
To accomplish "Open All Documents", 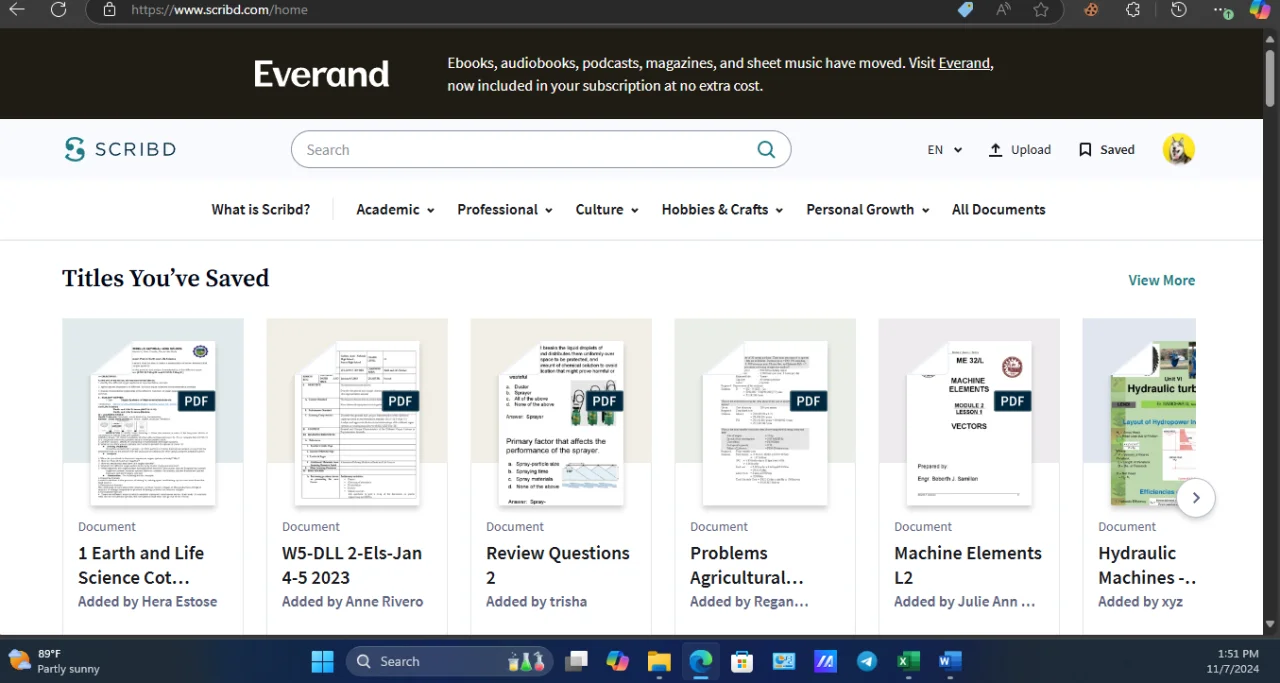I will [998, 210].
